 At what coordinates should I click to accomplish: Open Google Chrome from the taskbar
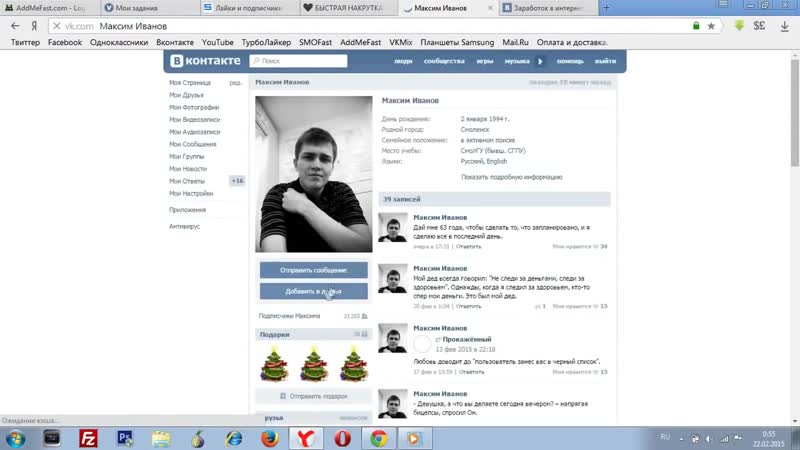pos(379,438)
